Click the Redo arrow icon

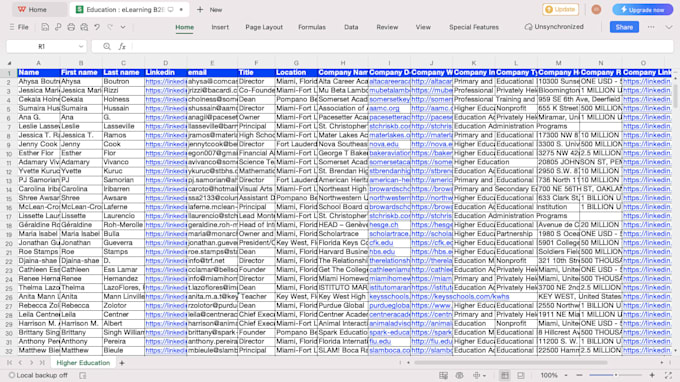coord(110,27)
